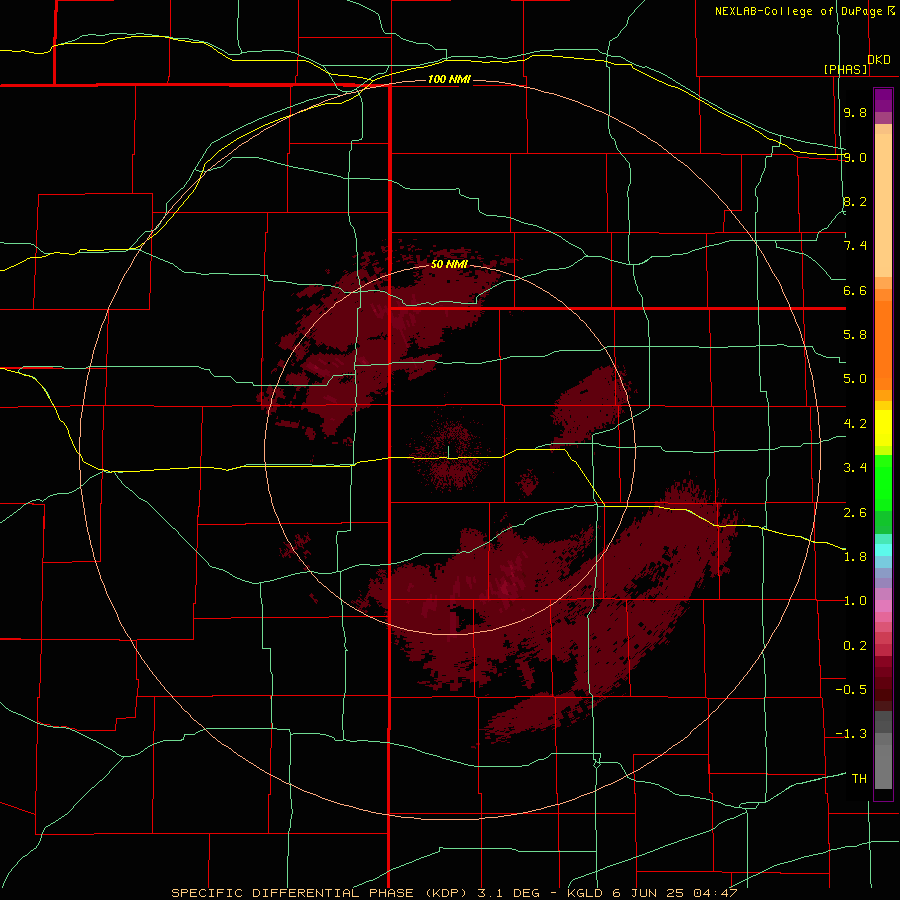The image size is (900, 900).
Task: Click the yellow band on the color bar
Action: [883, 428]
